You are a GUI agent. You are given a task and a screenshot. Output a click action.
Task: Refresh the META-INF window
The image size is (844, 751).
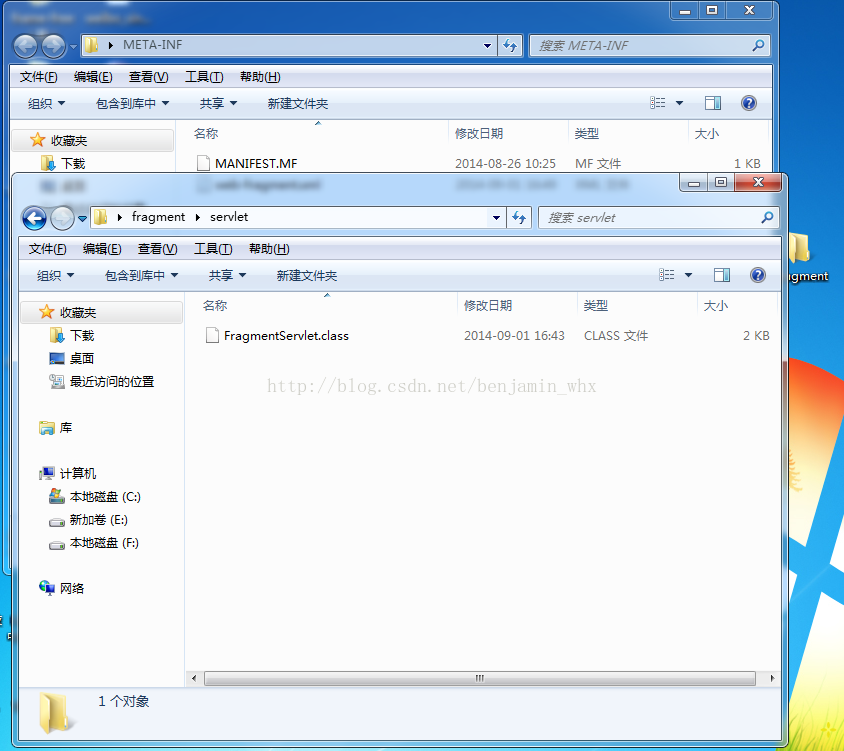pos(510,45)
